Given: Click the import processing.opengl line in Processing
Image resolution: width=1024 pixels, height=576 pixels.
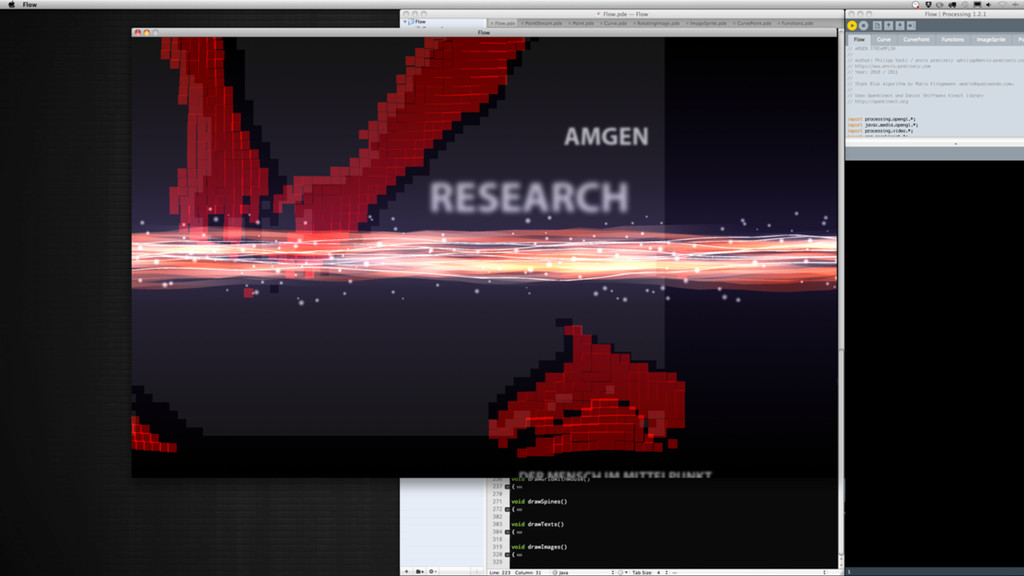Looking at the screenshot, I should point(882,120).
